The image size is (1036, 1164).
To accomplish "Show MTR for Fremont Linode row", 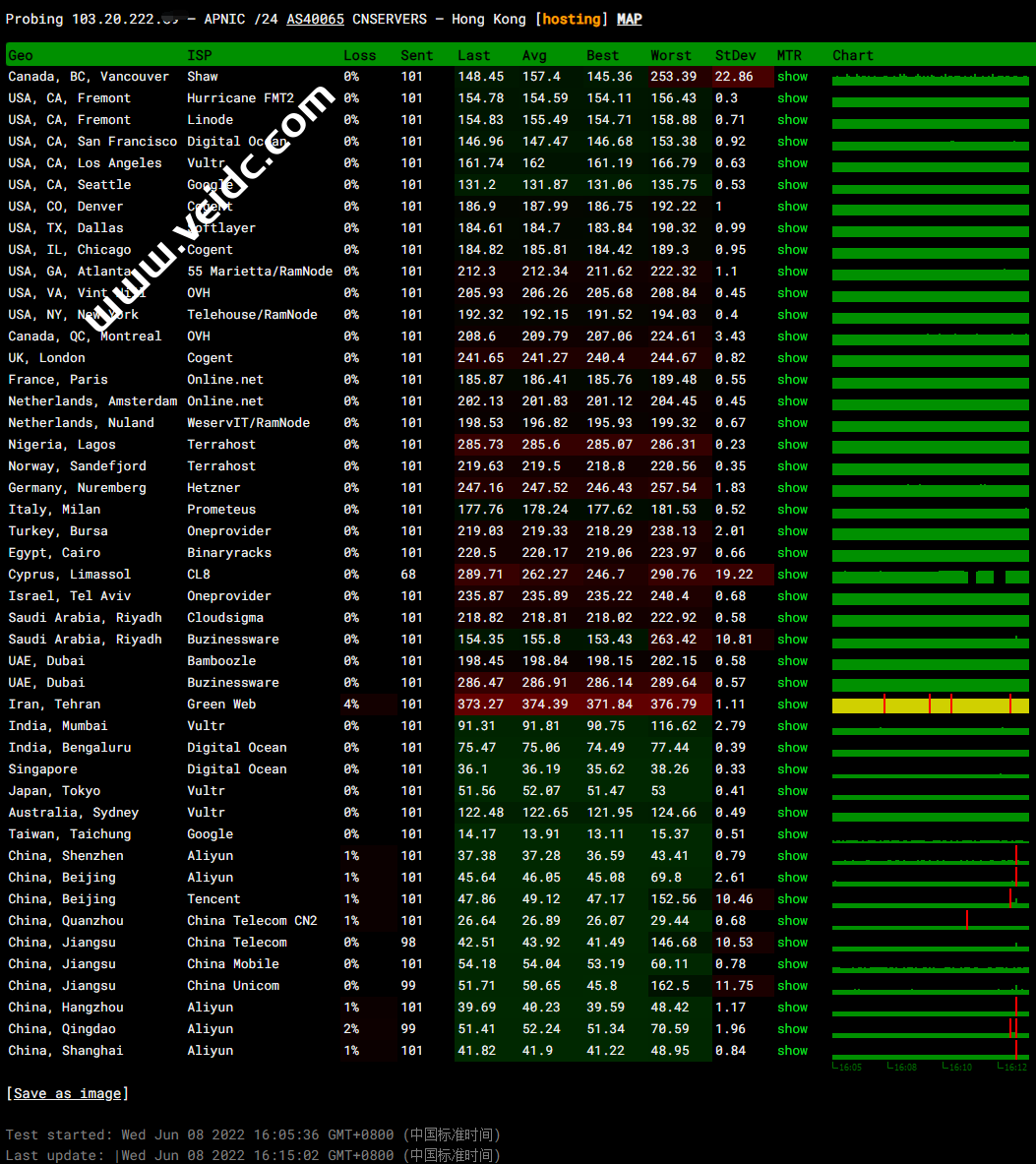I will 793,119.
